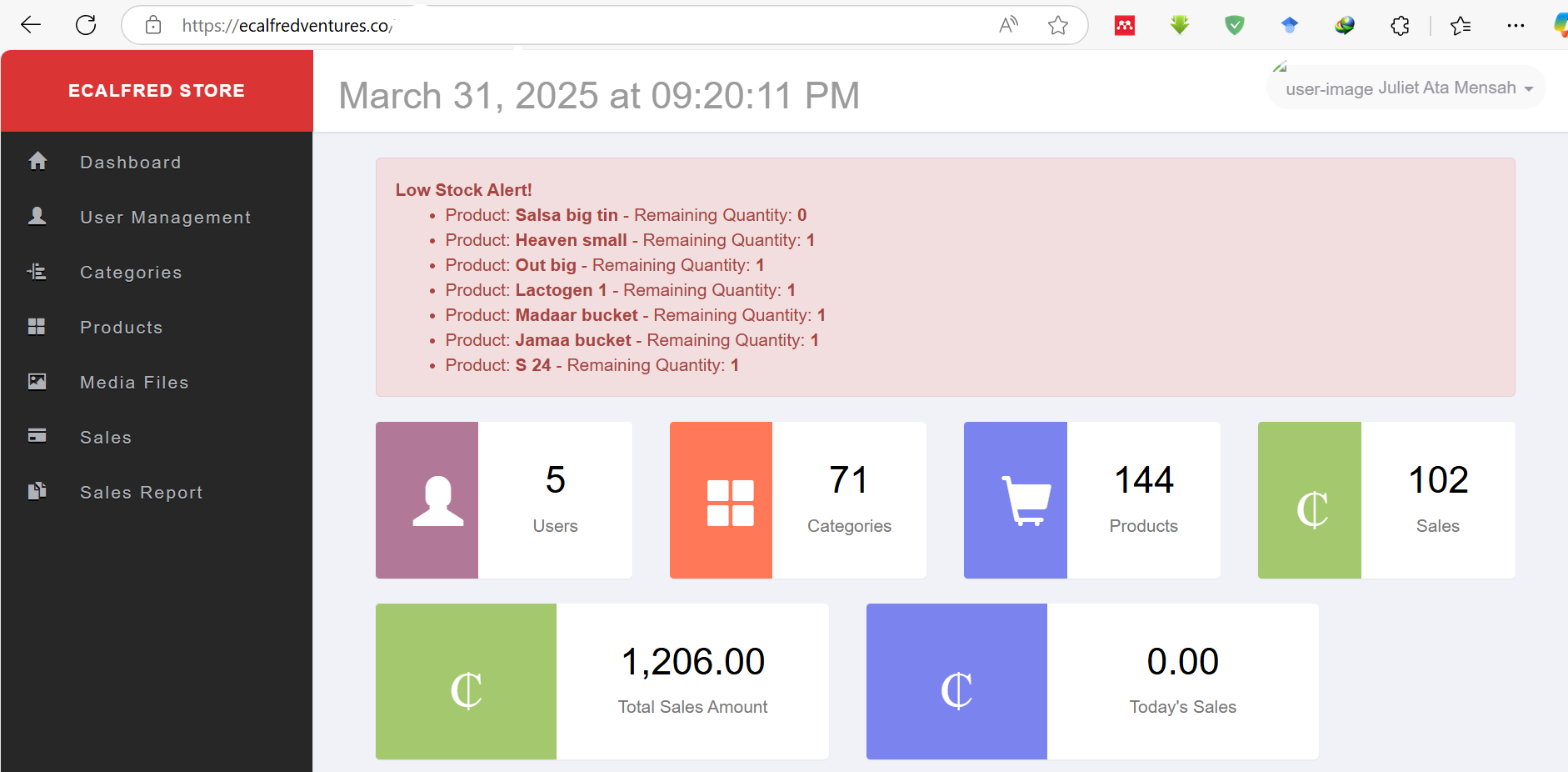Open Products via the grid icon

37,326
